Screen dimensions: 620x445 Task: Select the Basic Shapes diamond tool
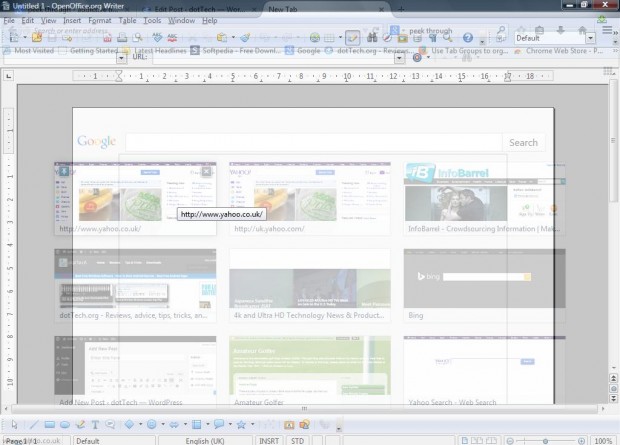[129, 424]
